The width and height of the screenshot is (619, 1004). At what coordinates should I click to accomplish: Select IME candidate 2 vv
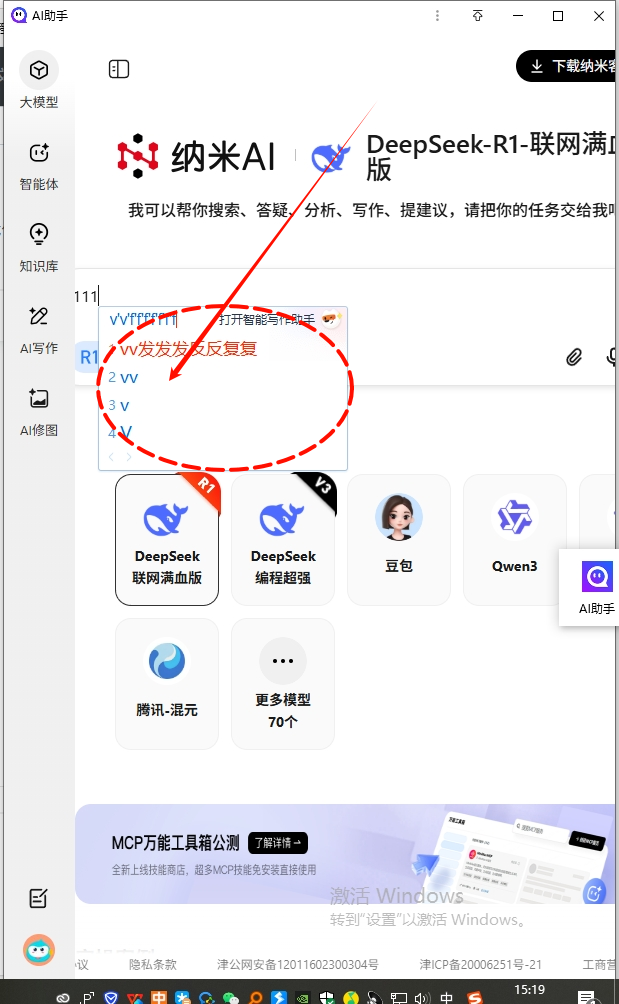pos(124,377)
